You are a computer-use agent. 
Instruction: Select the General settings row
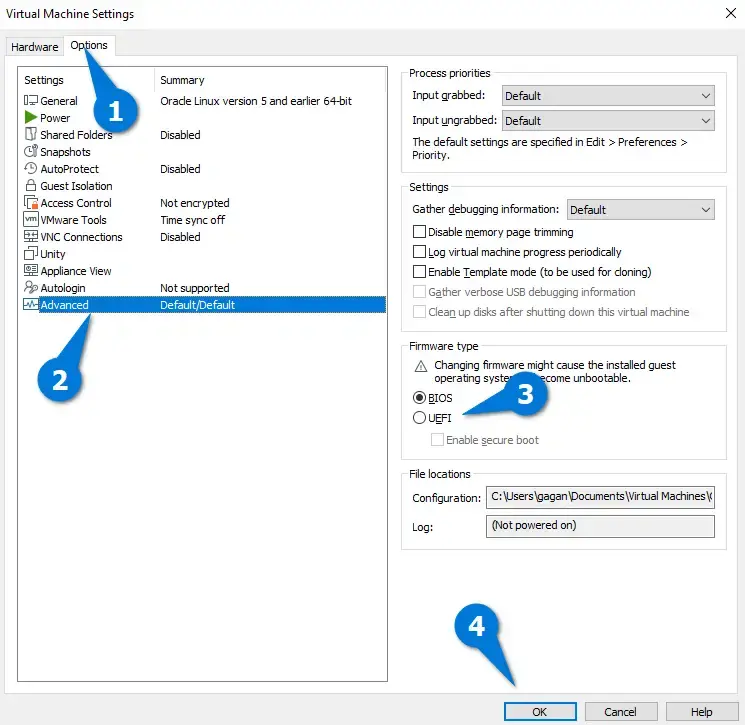pyautogui.click(x=204, y=101)
